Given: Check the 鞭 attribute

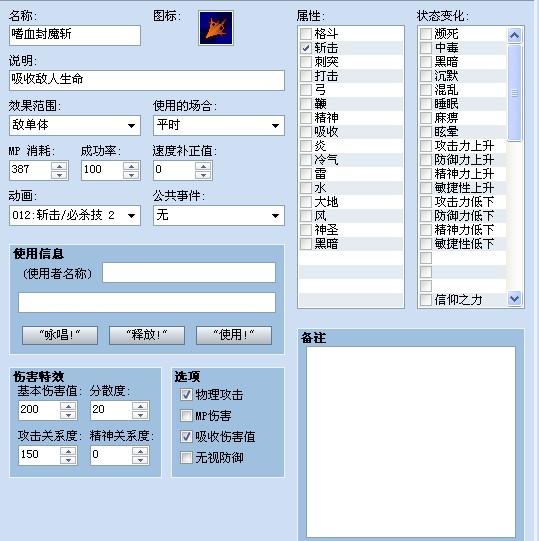Looking at the screenshot, I should point(306,104).
